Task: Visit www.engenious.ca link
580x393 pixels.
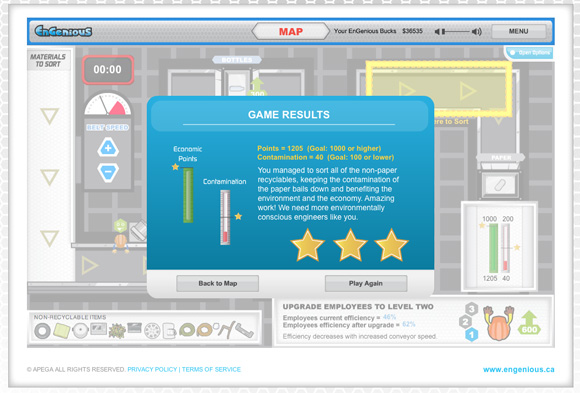Action: pos(519,369)
